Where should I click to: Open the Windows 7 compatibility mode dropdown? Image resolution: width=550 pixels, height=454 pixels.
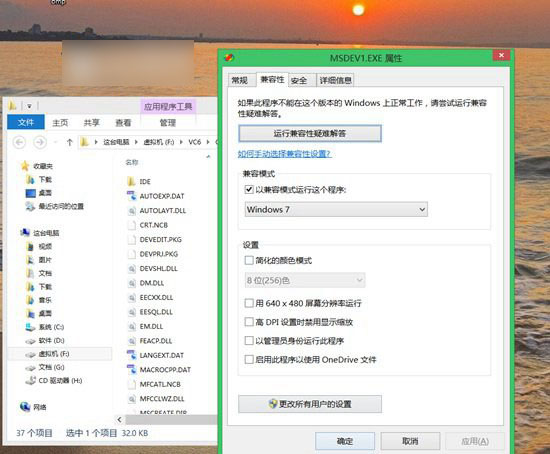[336, 209]
